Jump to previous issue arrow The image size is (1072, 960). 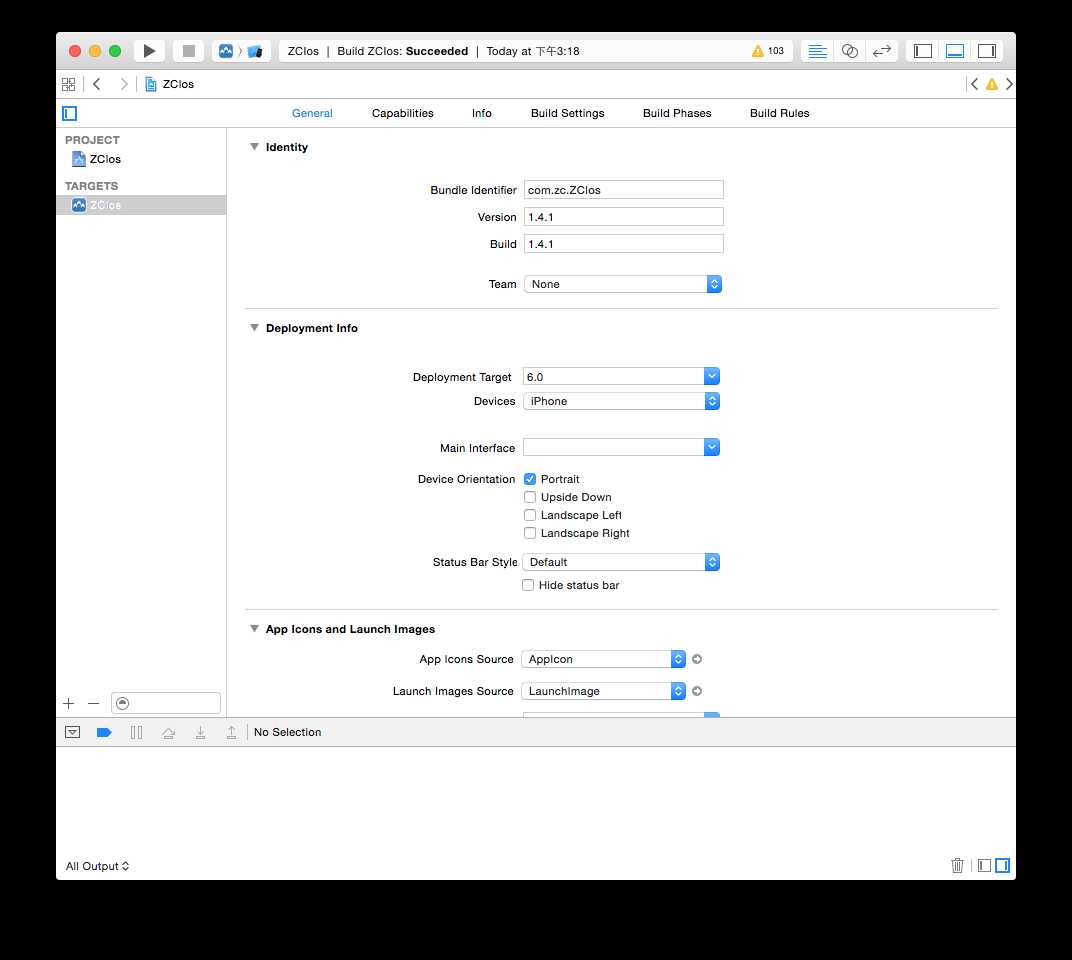pos(974,84)
